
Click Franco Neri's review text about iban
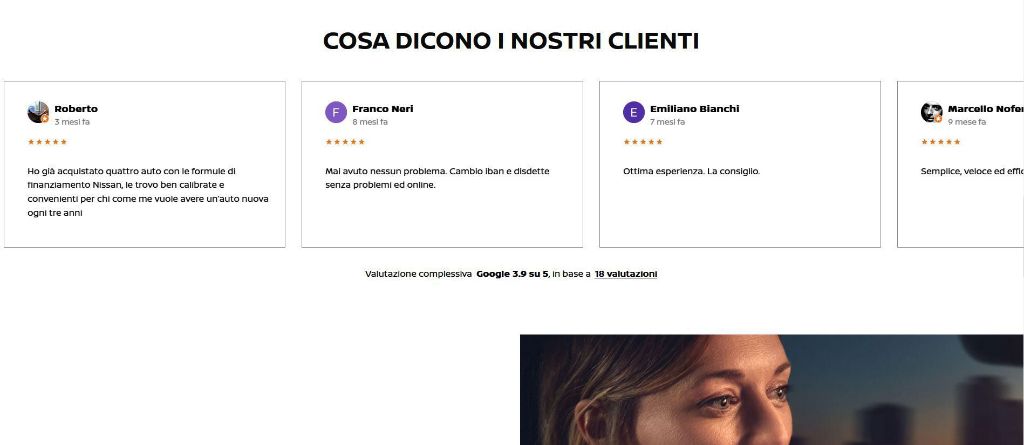tap(437, 178)
